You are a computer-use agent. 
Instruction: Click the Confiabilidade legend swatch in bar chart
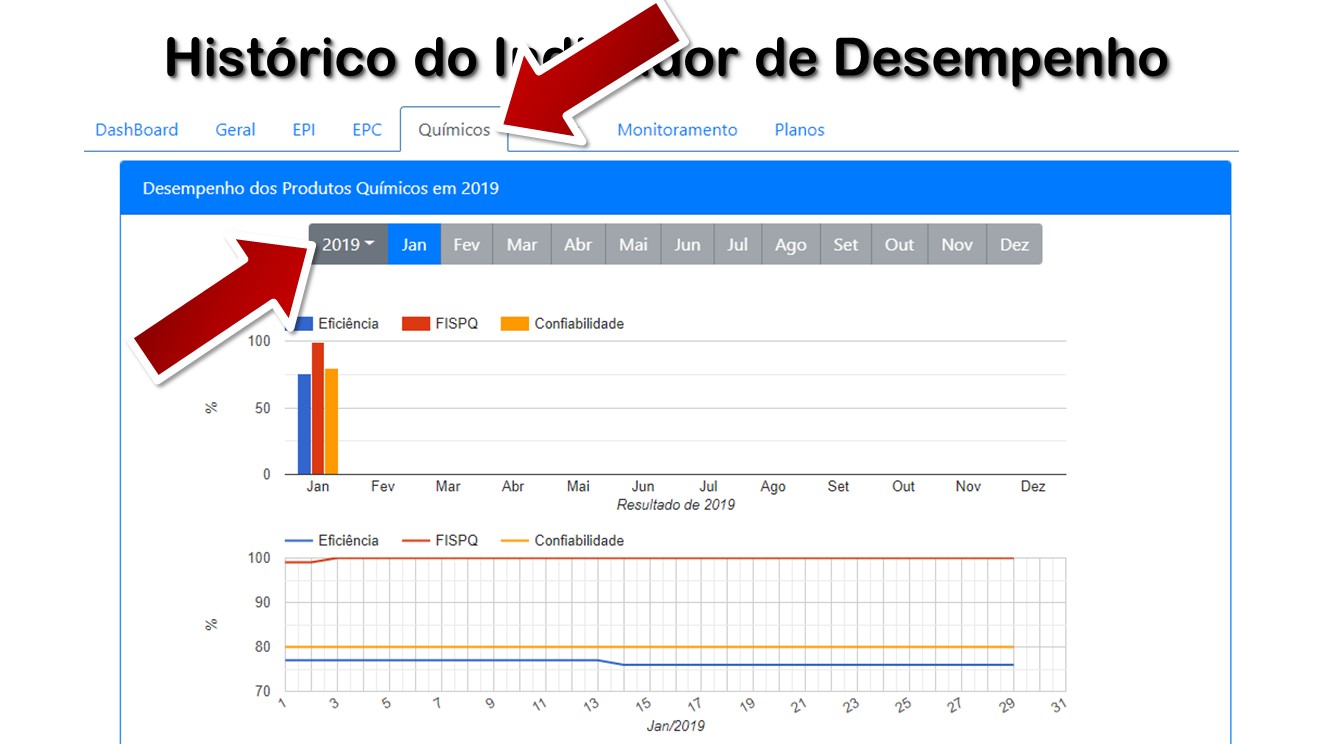[x=514, y=324]
